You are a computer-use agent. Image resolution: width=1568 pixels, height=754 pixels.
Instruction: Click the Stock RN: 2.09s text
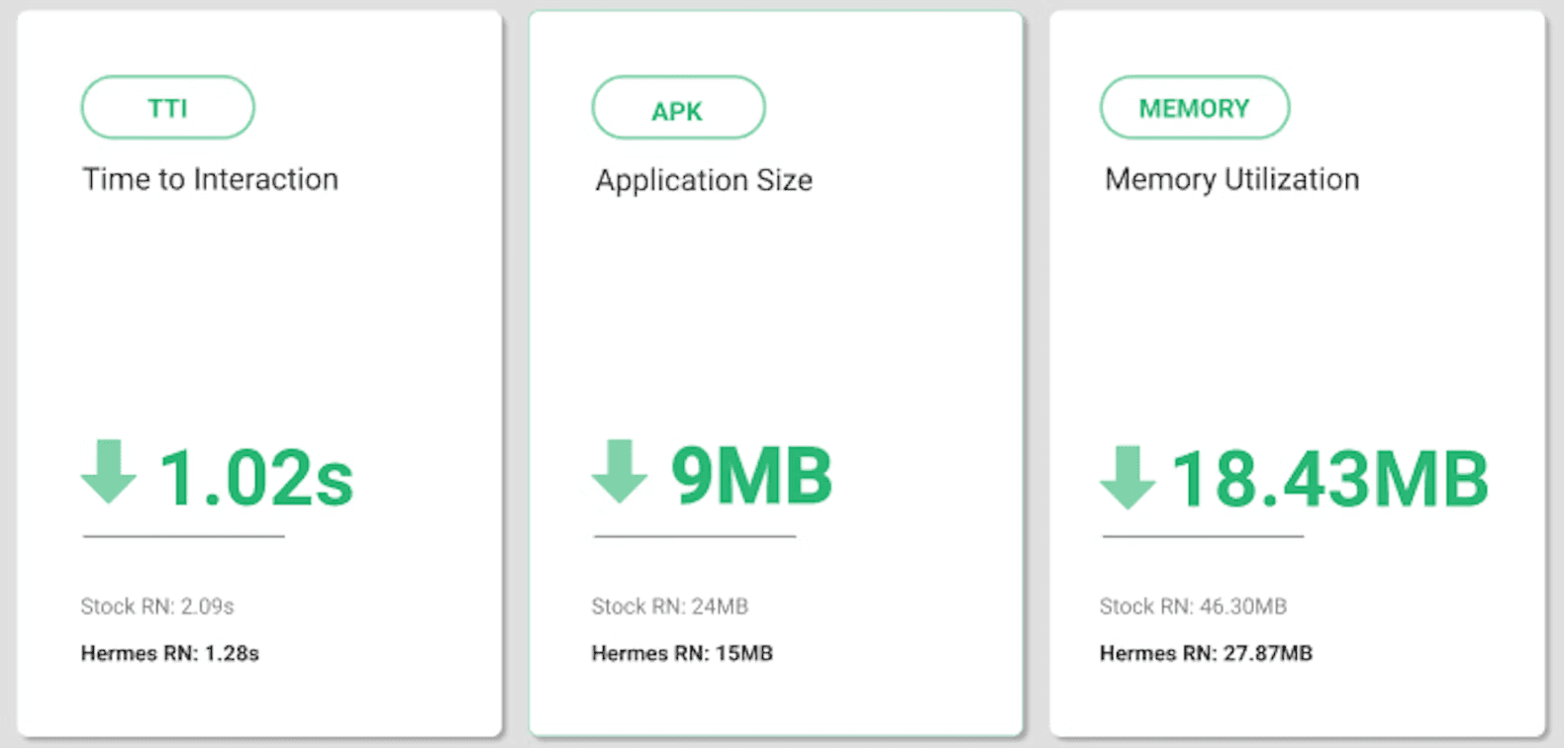tap(157, 607)
